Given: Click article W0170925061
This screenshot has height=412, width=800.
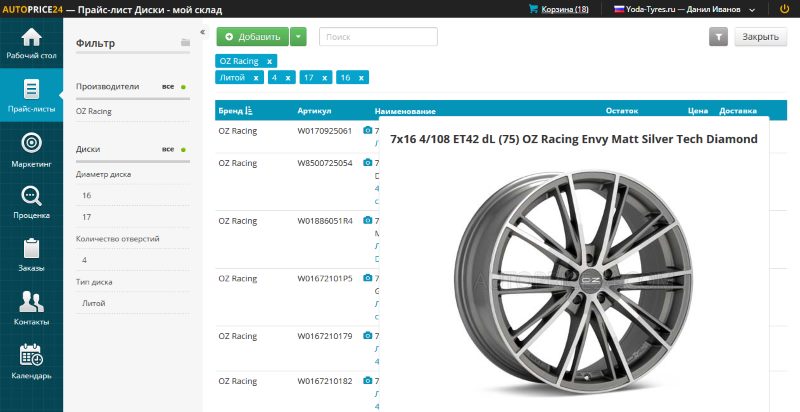Looking at the screenshot, I should [x=324, y=131].
